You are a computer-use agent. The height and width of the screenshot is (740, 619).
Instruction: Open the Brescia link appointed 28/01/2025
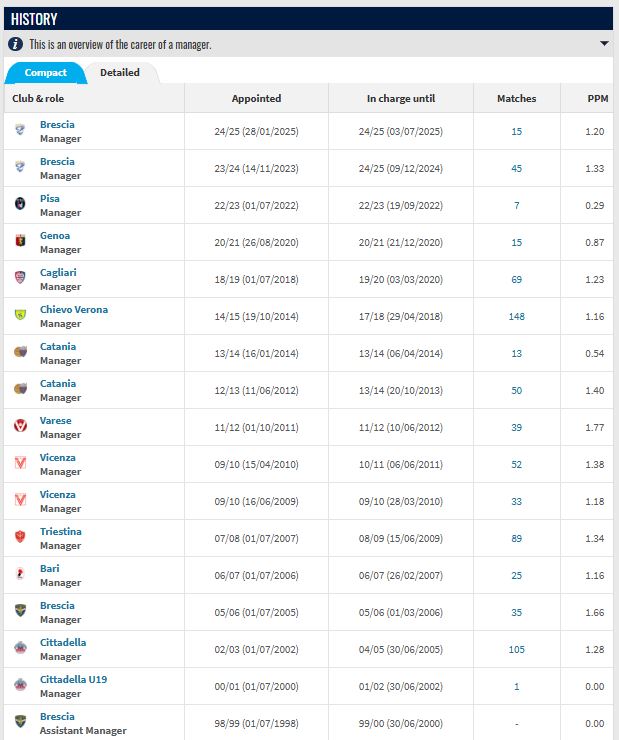click(57, 125)
